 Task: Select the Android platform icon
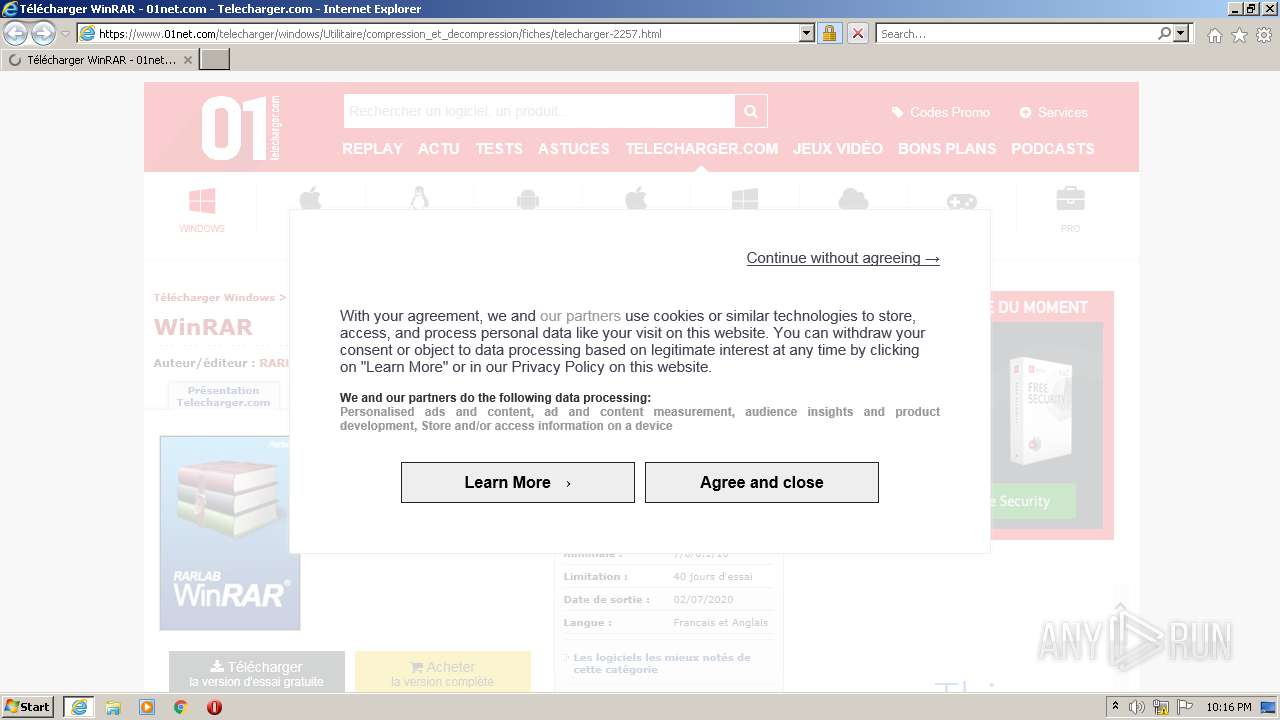(528, 199)
